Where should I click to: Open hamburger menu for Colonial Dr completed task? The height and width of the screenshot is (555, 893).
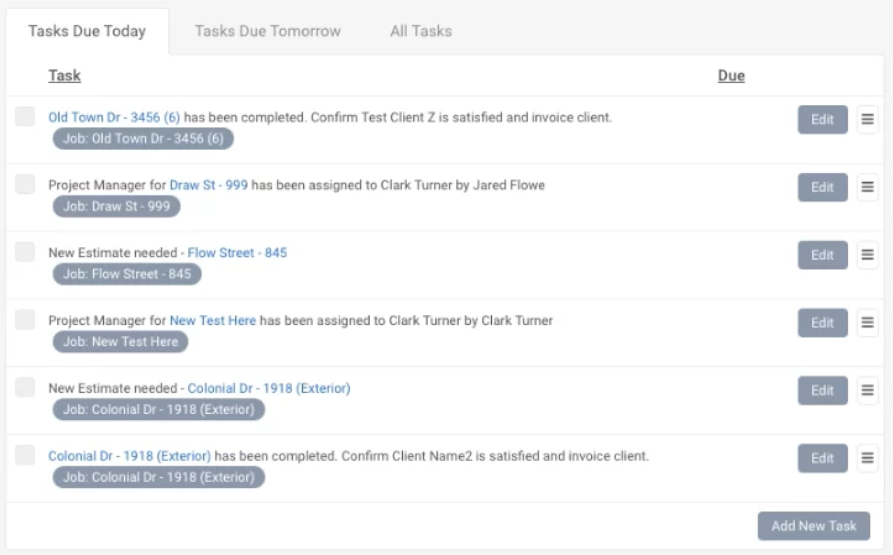867,458
